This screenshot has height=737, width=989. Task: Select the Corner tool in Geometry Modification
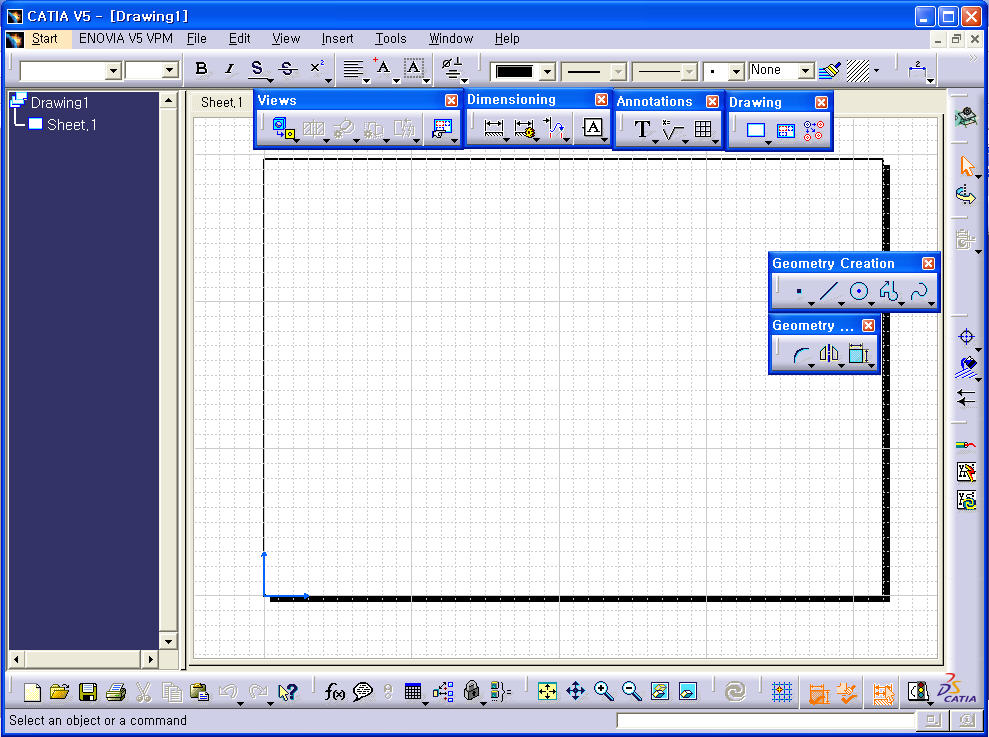pos(801,353)
